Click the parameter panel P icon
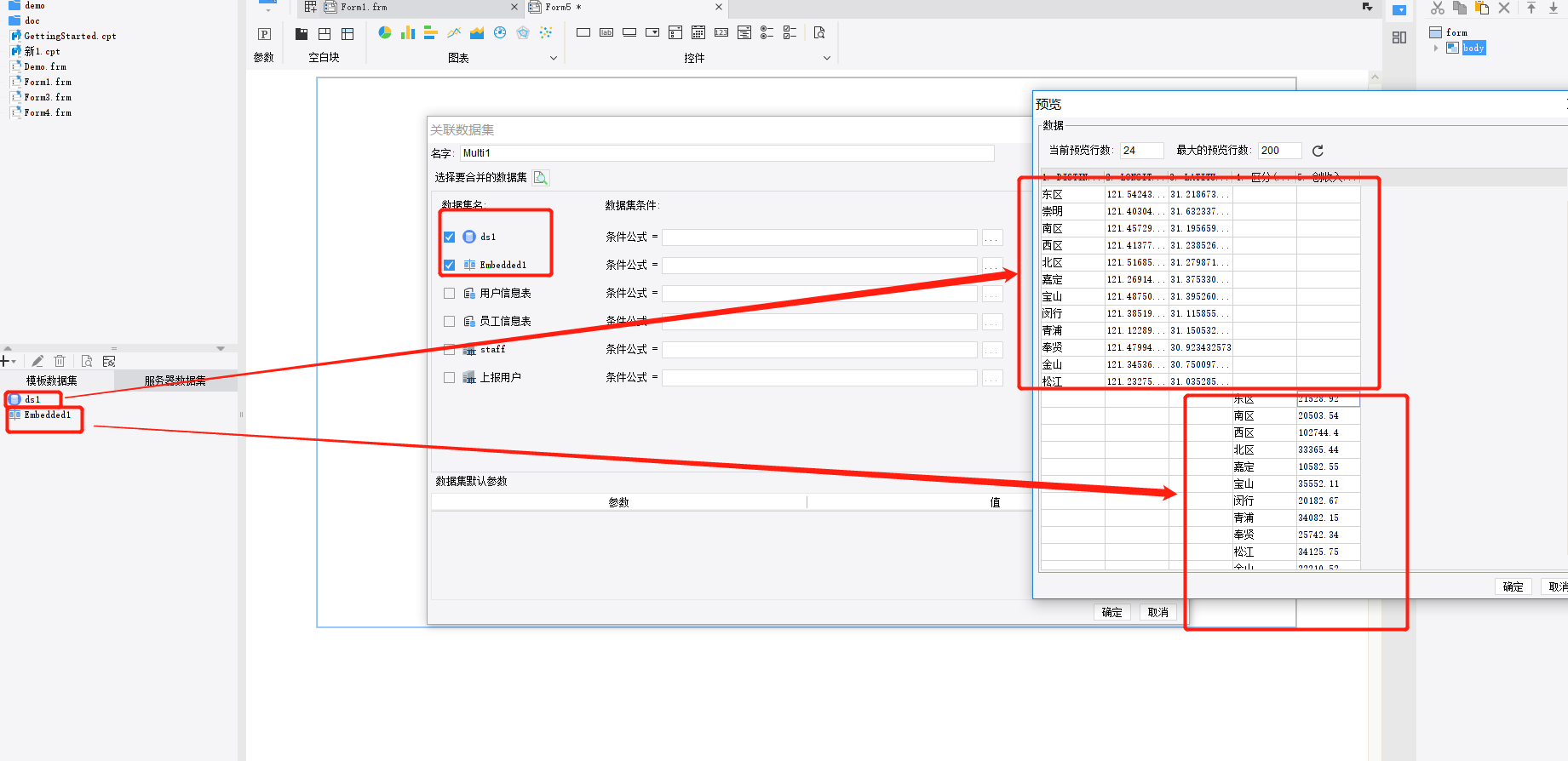This screenshot has height=761, width=1568. (264, 34)
